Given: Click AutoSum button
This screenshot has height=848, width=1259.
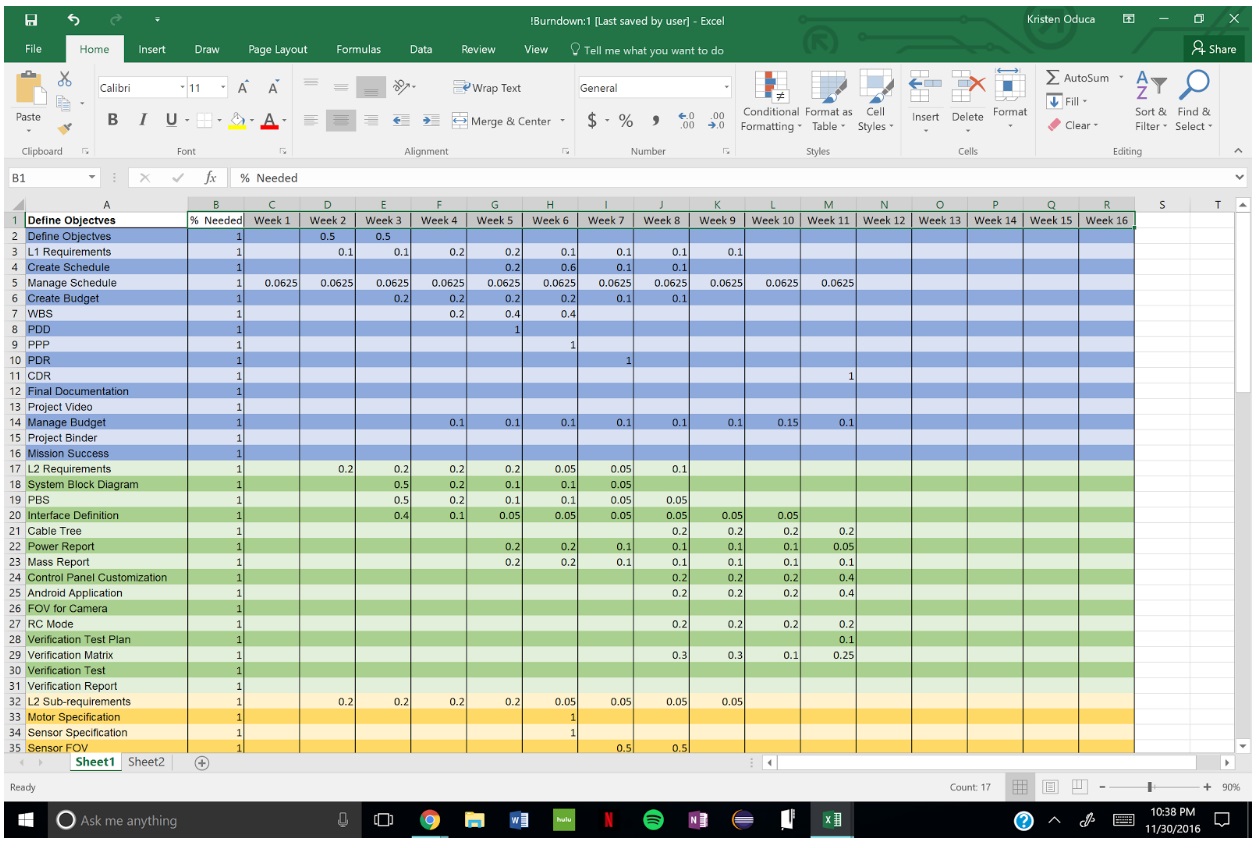Looking at the screenshot, I should [1079, 78].
